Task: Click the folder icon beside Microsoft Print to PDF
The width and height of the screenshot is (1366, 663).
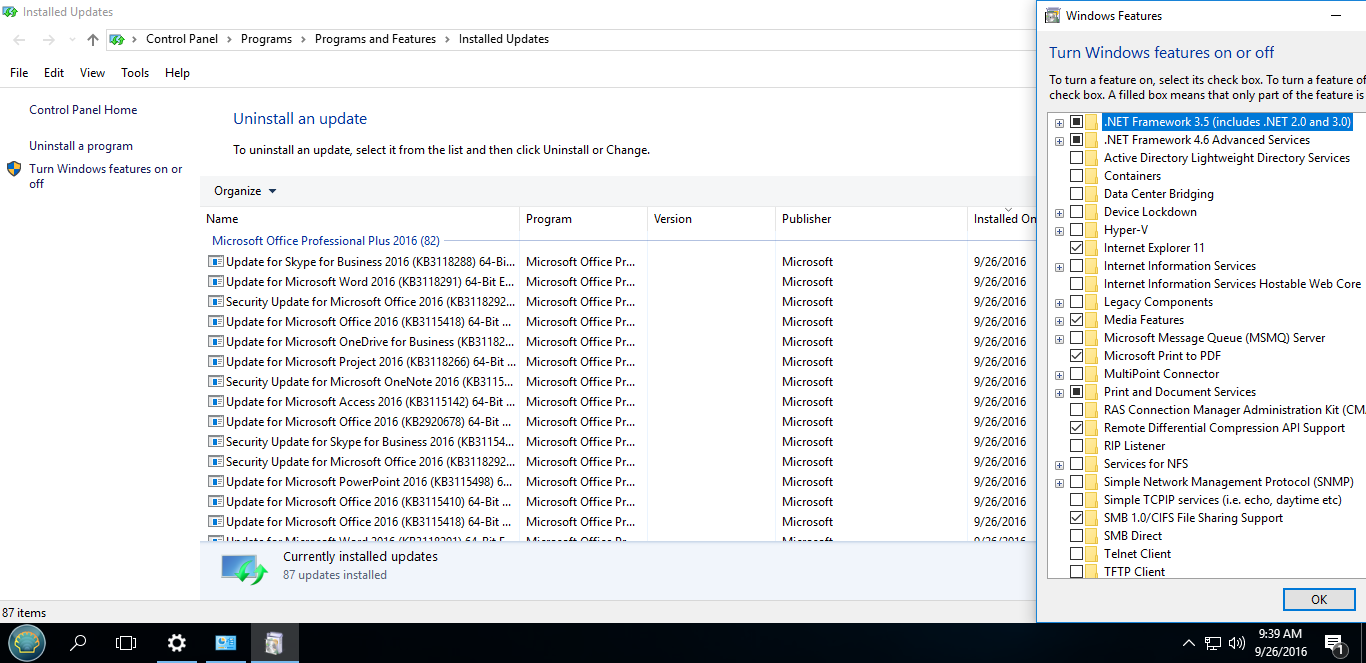Action: pos(1092,356)
